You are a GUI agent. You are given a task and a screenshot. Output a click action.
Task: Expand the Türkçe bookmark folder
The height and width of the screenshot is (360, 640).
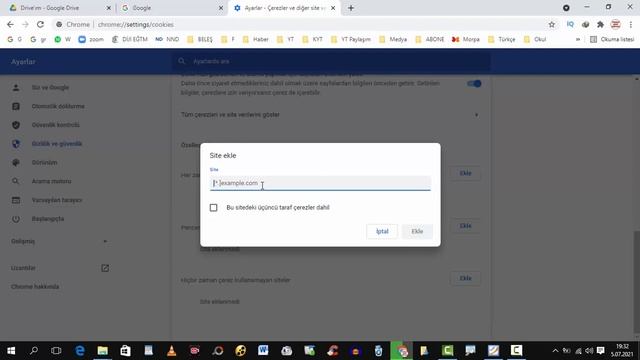click(502, 39)
